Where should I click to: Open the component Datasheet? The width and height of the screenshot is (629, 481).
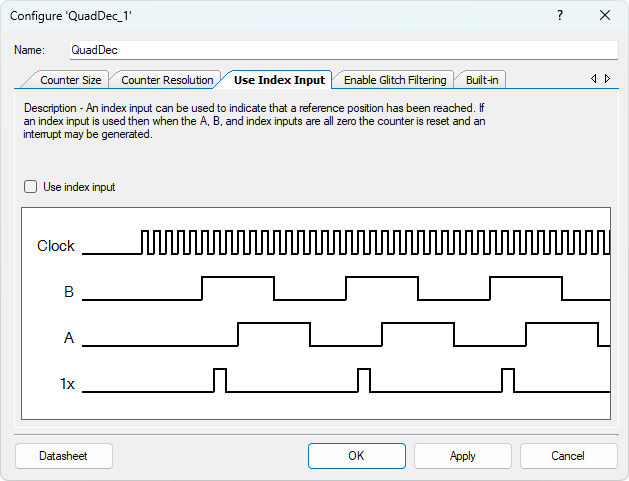(63, 456)
